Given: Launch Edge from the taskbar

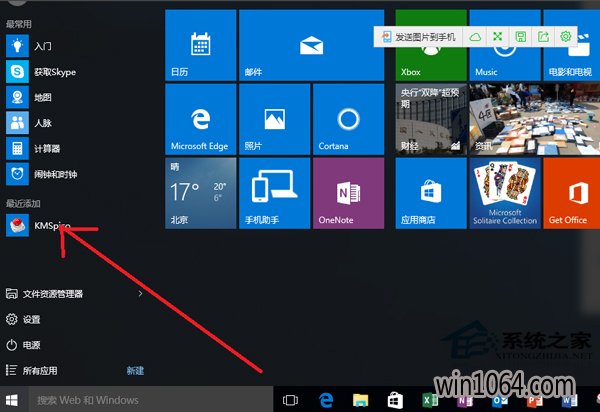Looking at the screenshot, I should (x=326, y=400).
